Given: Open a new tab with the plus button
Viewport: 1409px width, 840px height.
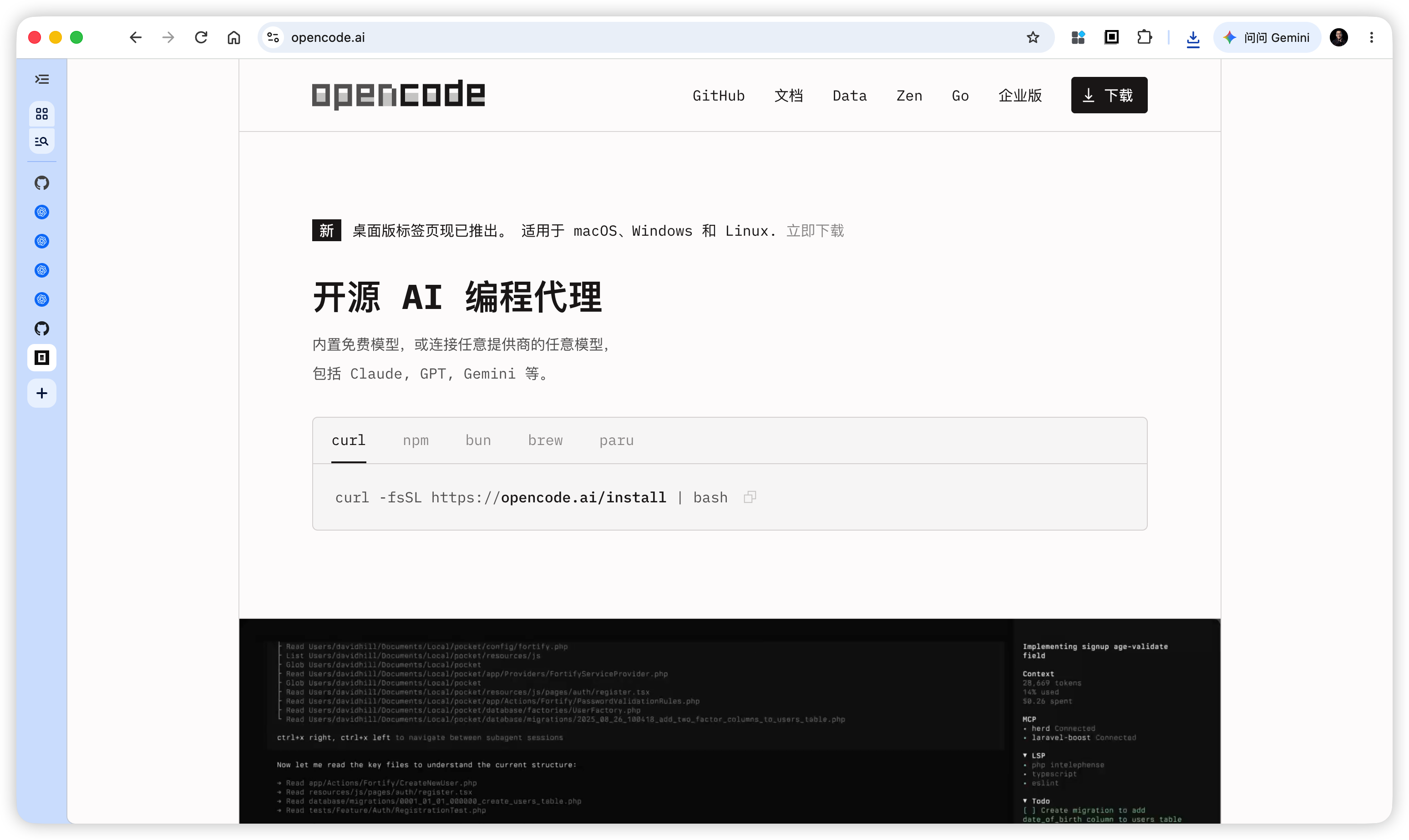Looking at the screenshot, I should pos(42,394).
